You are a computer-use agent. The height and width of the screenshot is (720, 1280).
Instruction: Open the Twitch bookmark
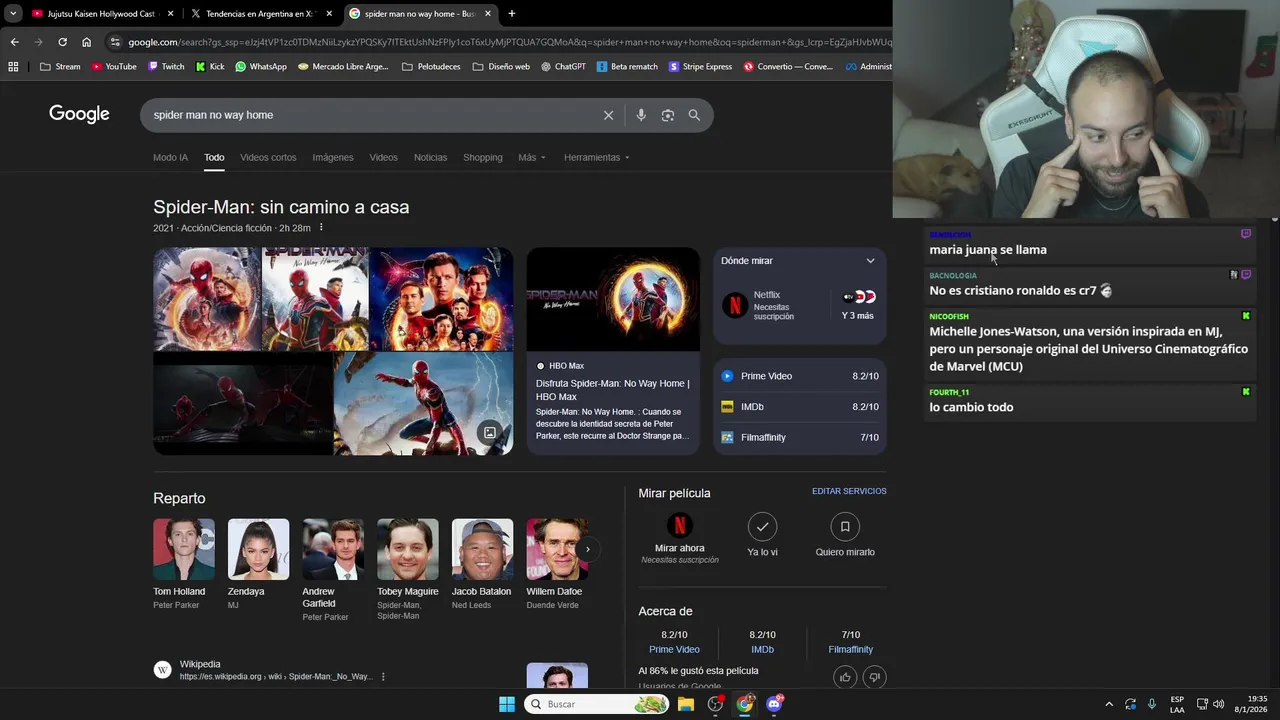pos(166,67)
